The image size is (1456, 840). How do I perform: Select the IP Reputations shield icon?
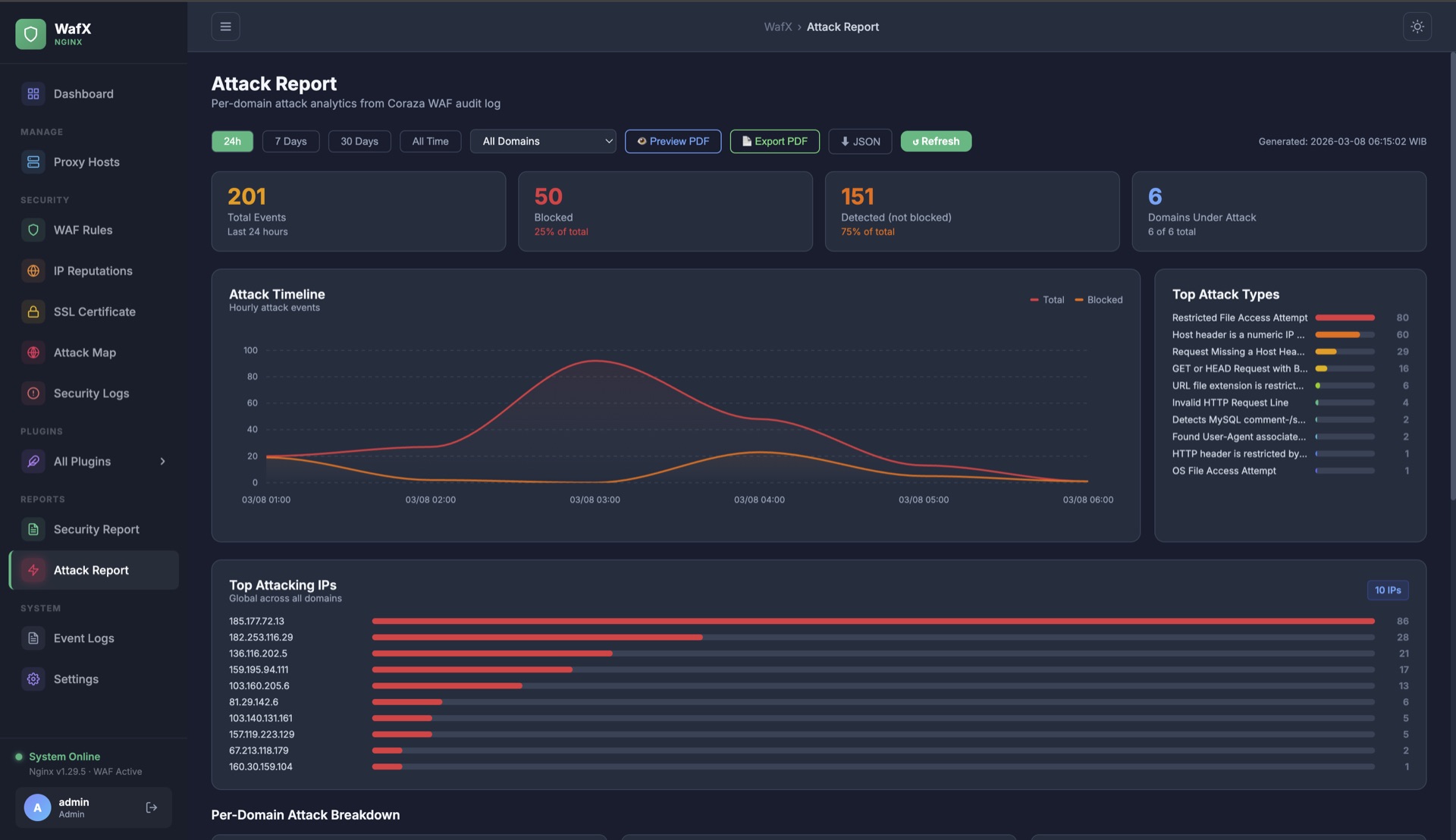[x=33, y=271]
